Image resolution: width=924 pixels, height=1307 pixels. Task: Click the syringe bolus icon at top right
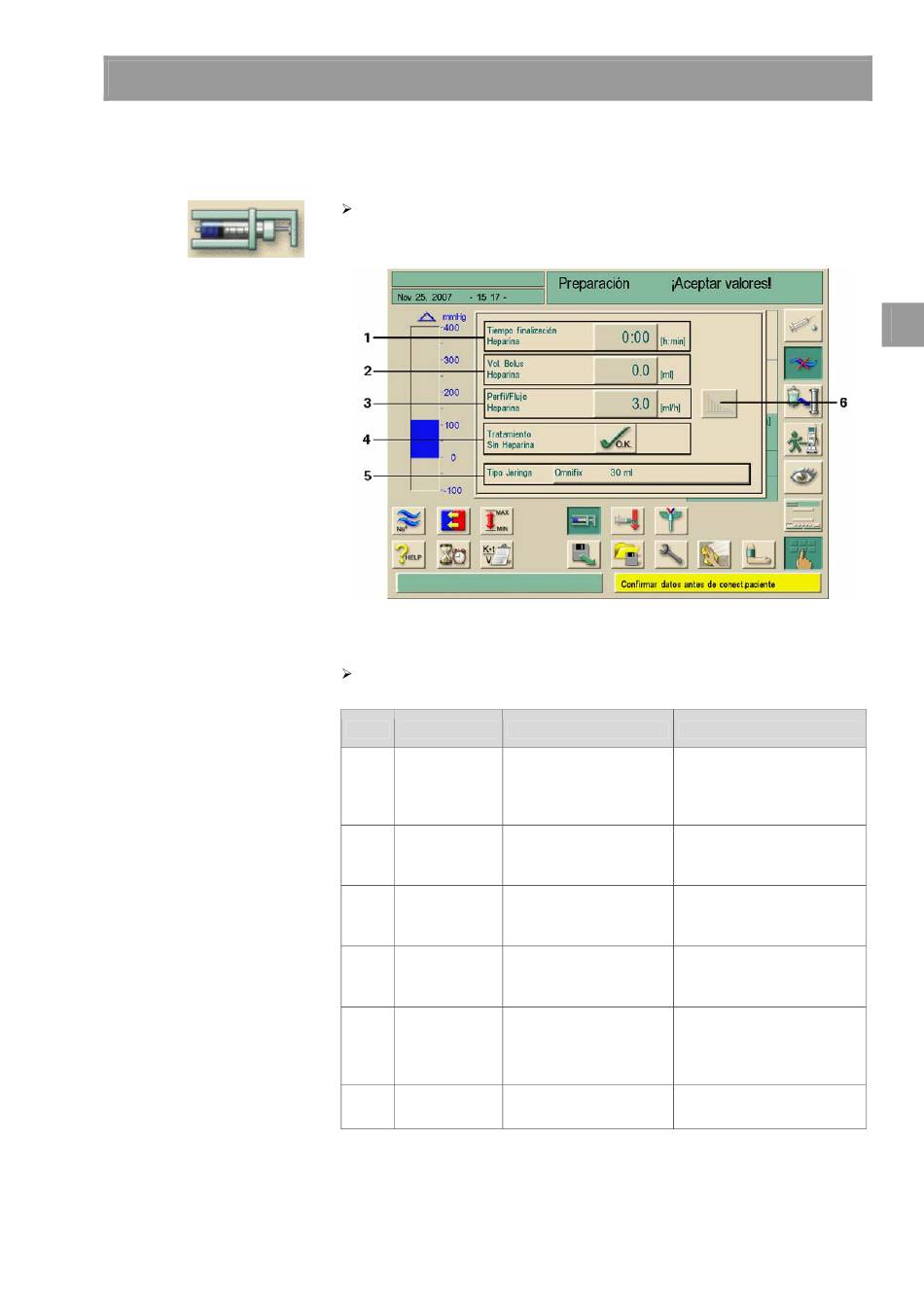(x=803, y=325)
